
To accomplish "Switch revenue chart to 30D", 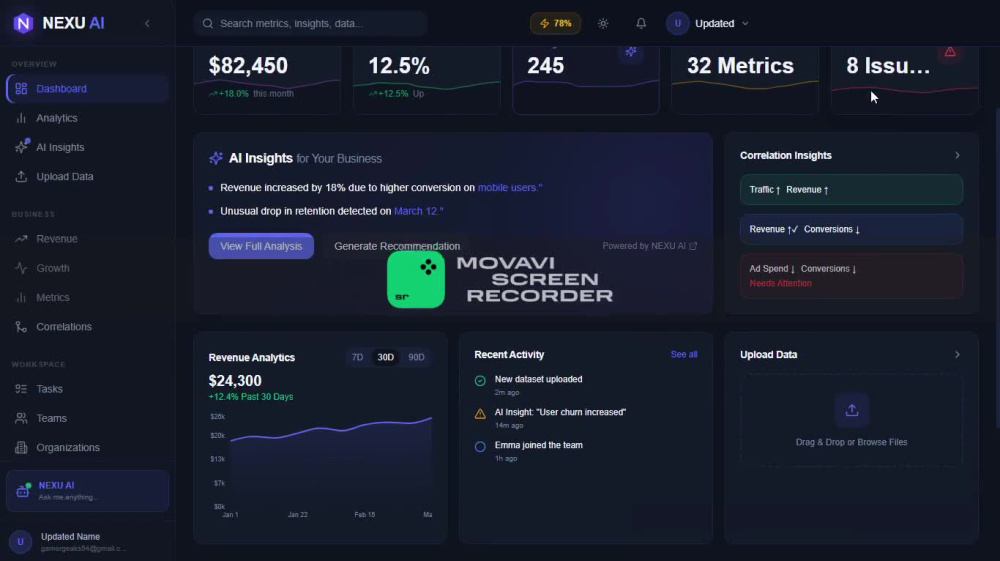I will pyautogui.click(x=385, y=358).
